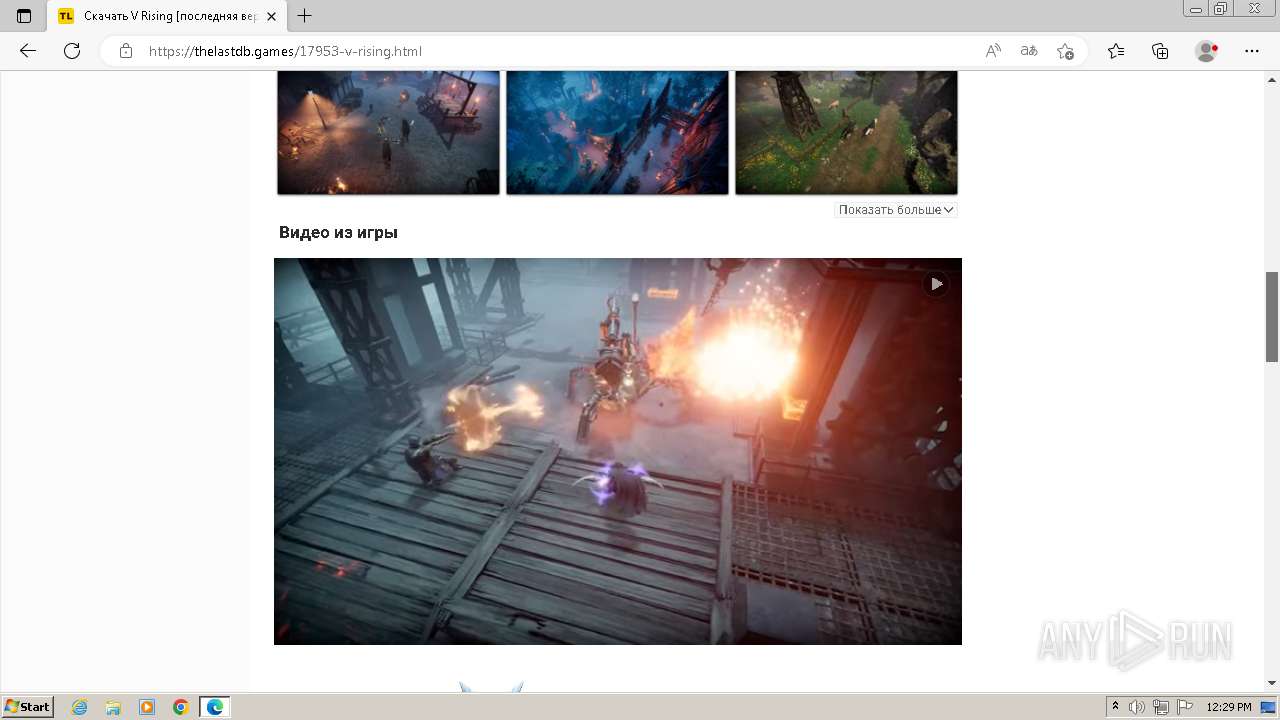Open the network tray icon

click(1161, 707)
